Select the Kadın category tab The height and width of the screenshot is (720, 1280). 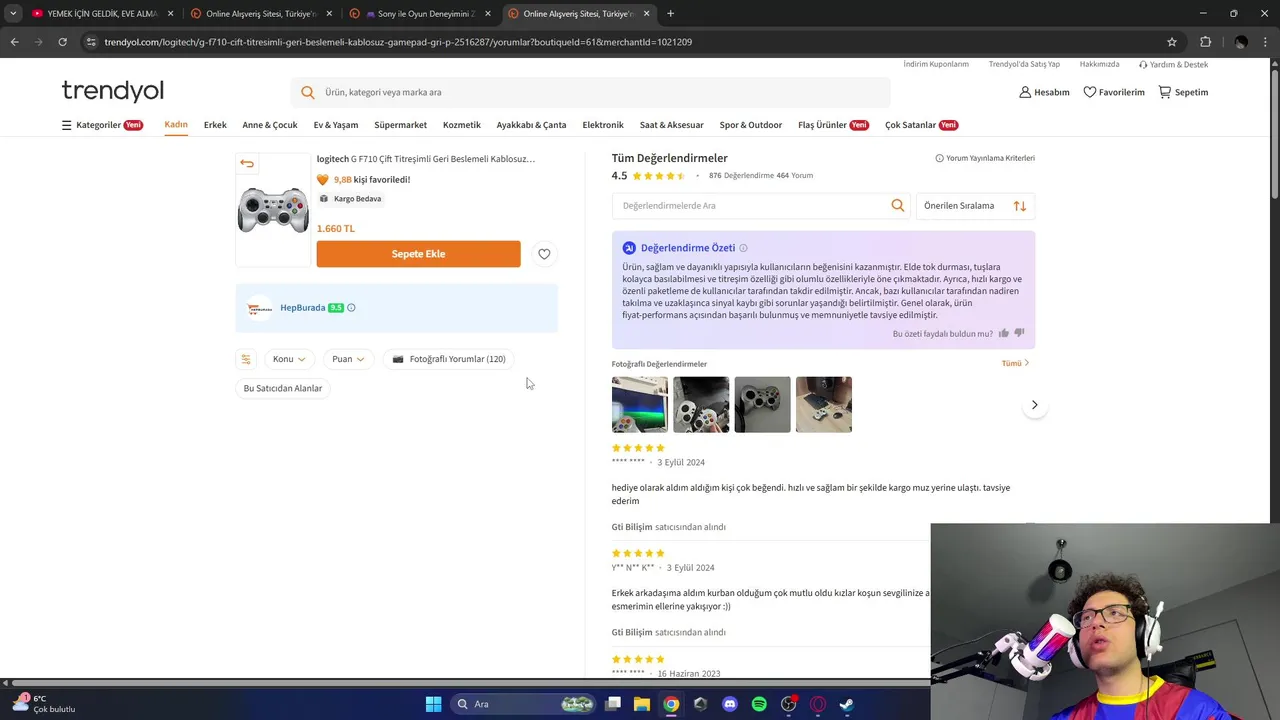point(176,125)
